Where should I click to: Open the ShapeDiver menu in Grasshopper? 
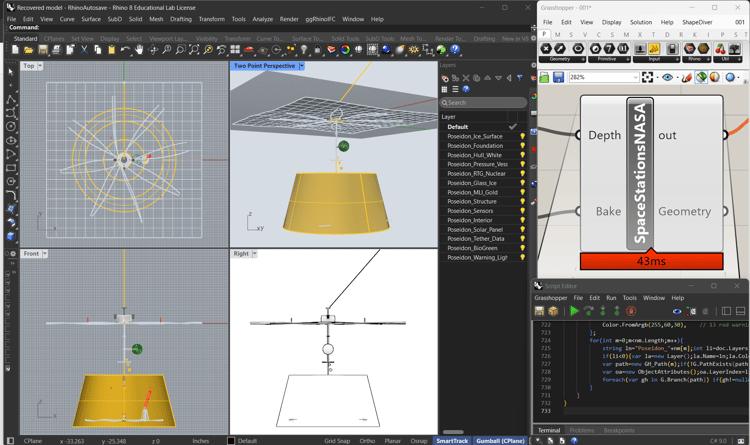click(x=697, y=21)
